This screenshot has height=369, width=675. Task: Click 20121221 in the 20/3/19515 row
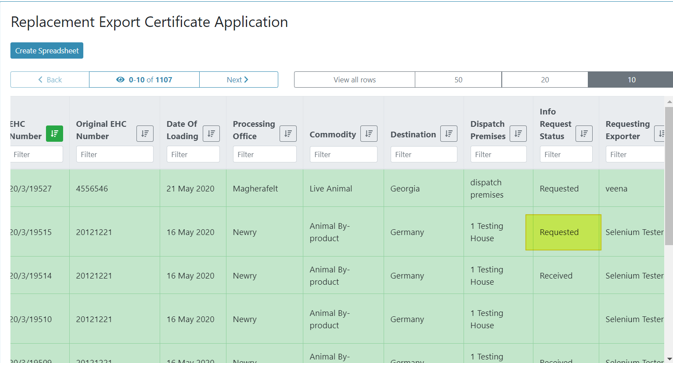pos(94,232)
